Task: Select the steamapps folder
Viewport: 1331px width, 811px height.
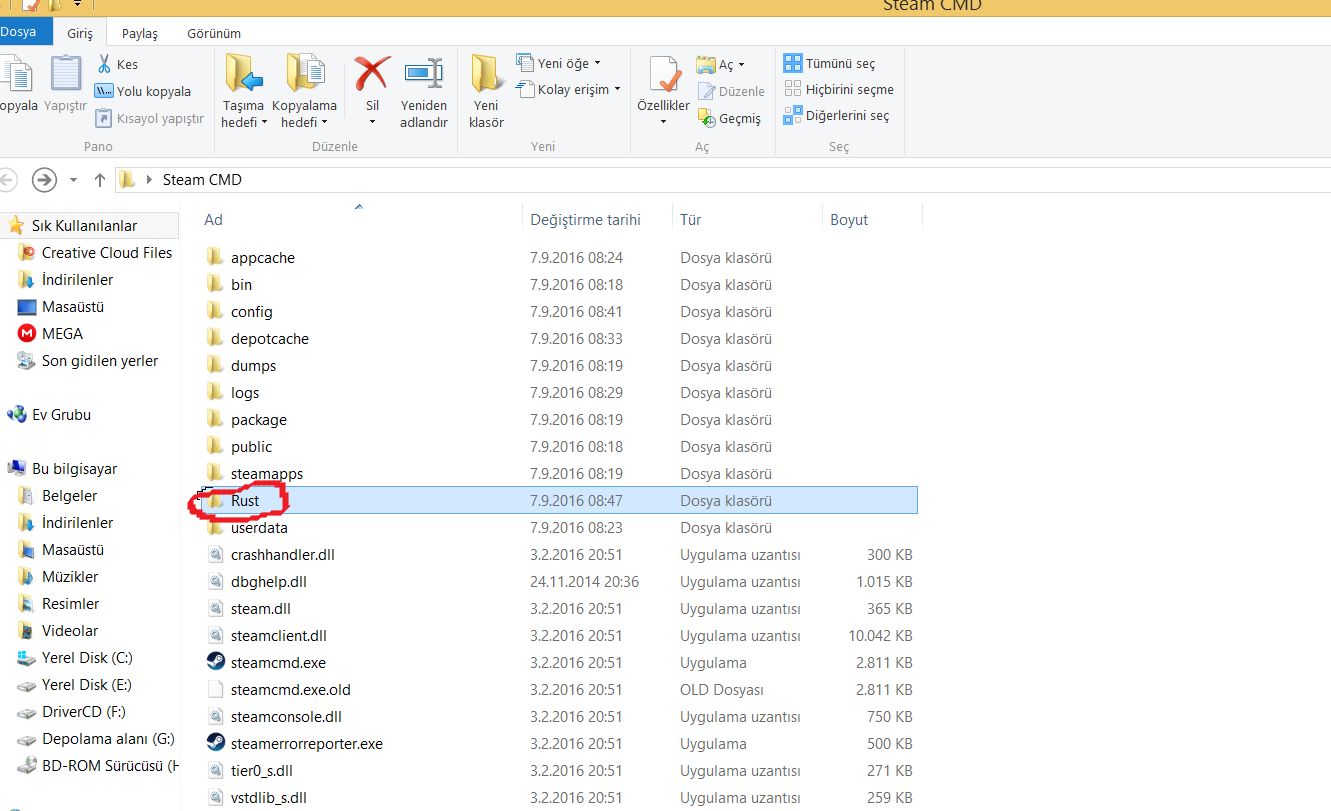Action: 266,473
